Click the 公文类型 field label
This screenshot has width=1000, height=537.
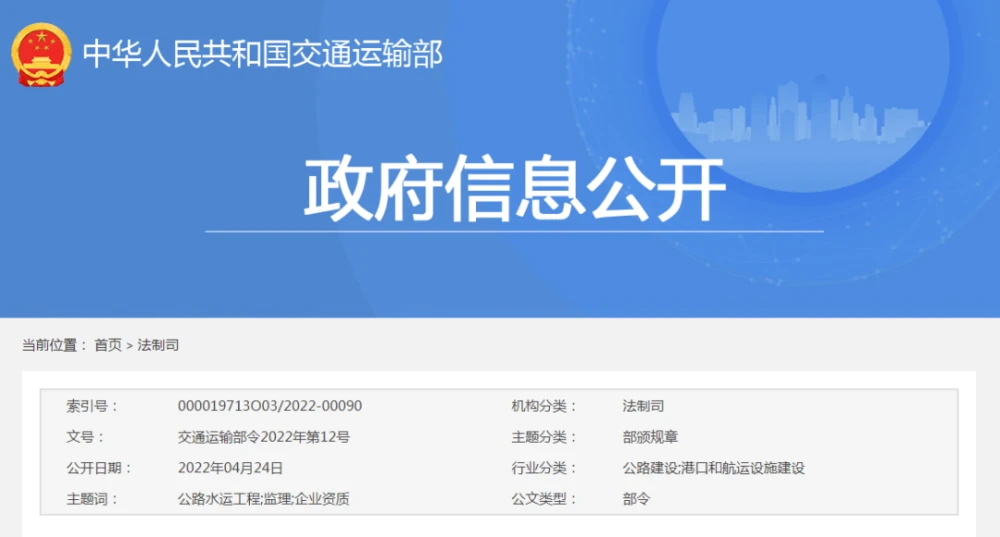point(539,498)
